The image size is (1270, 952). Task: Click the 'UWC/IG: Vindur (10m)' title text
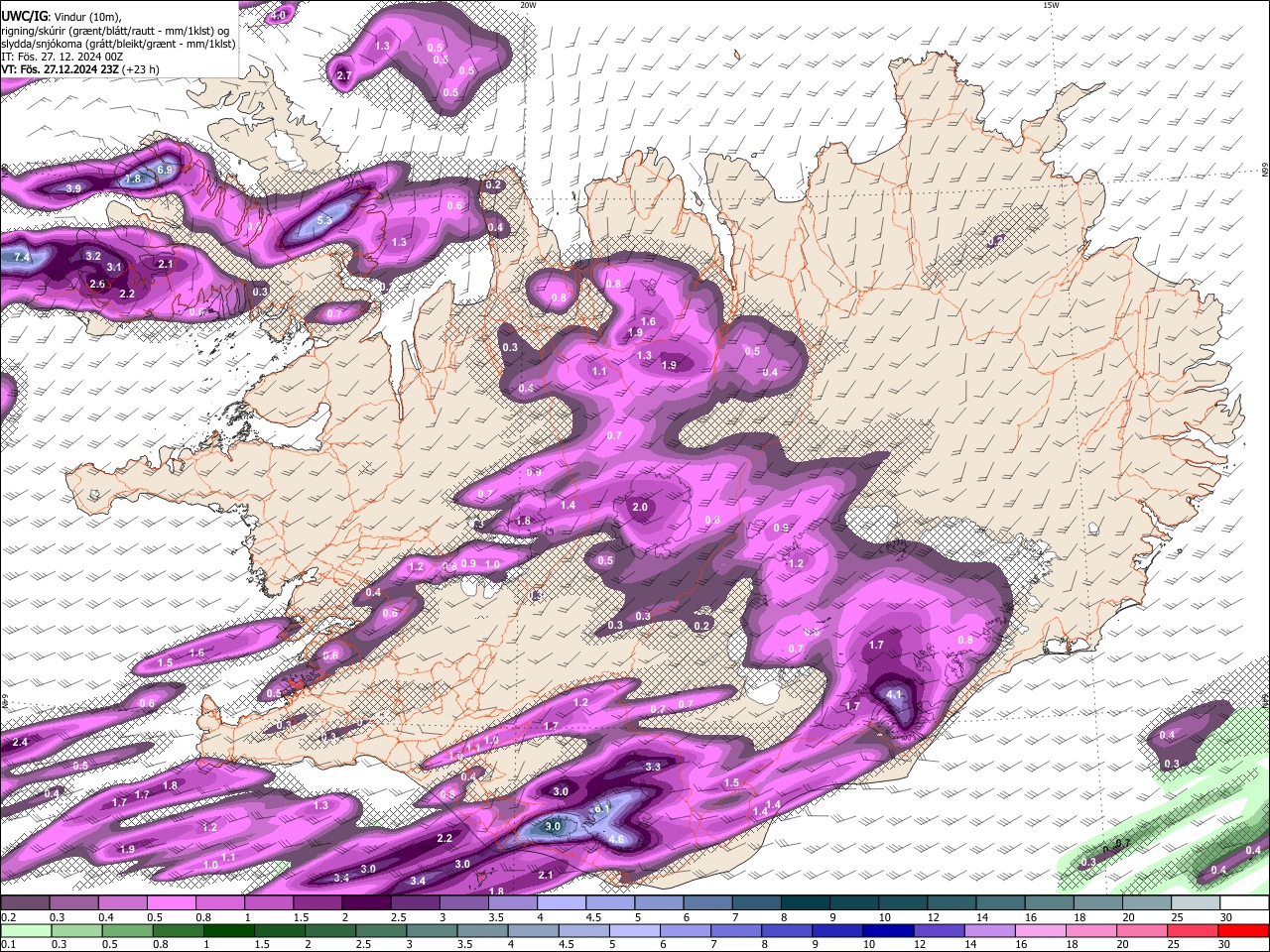click(62, 17)
